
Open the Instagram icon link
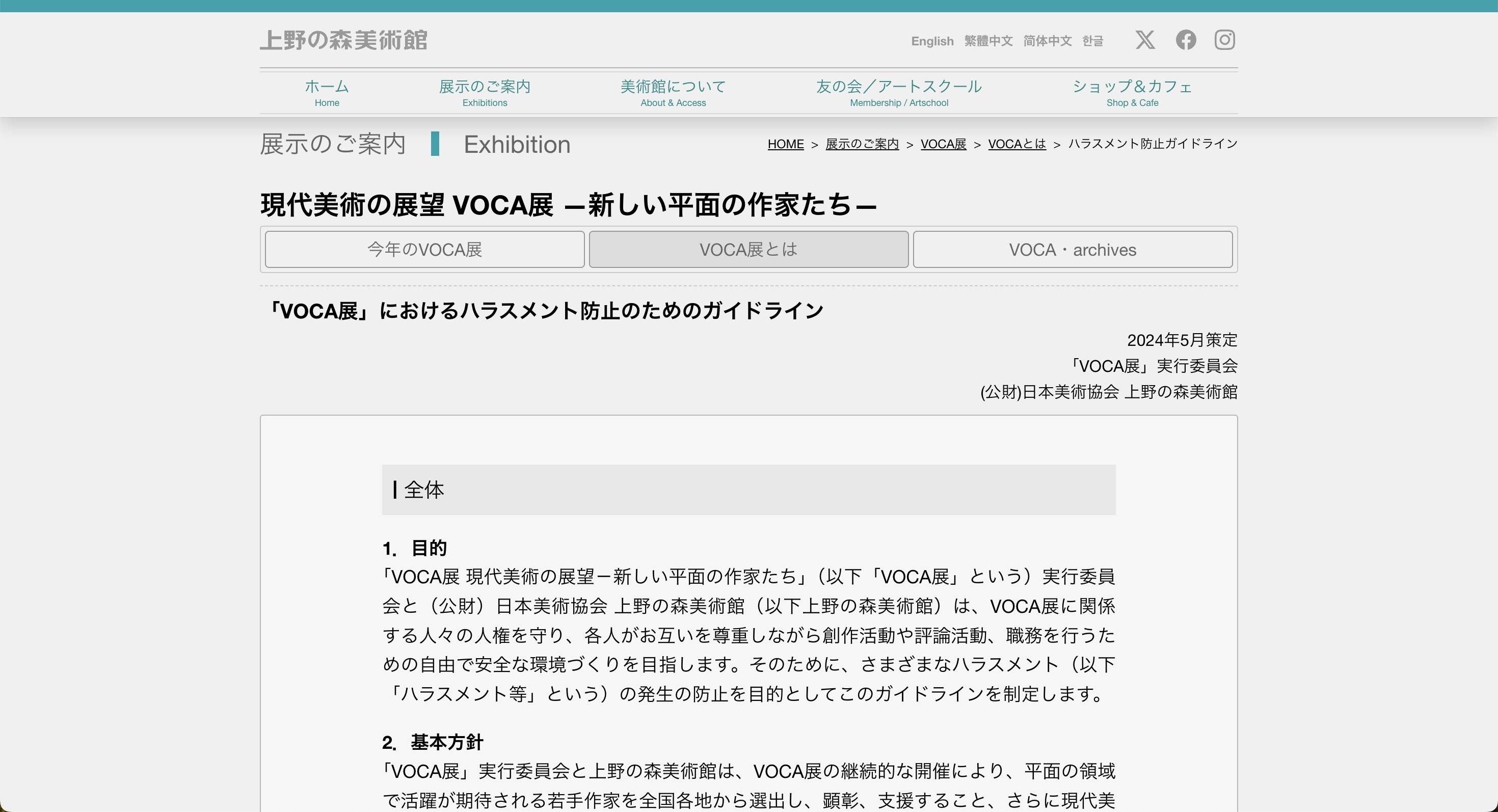tap(1225, 40)
